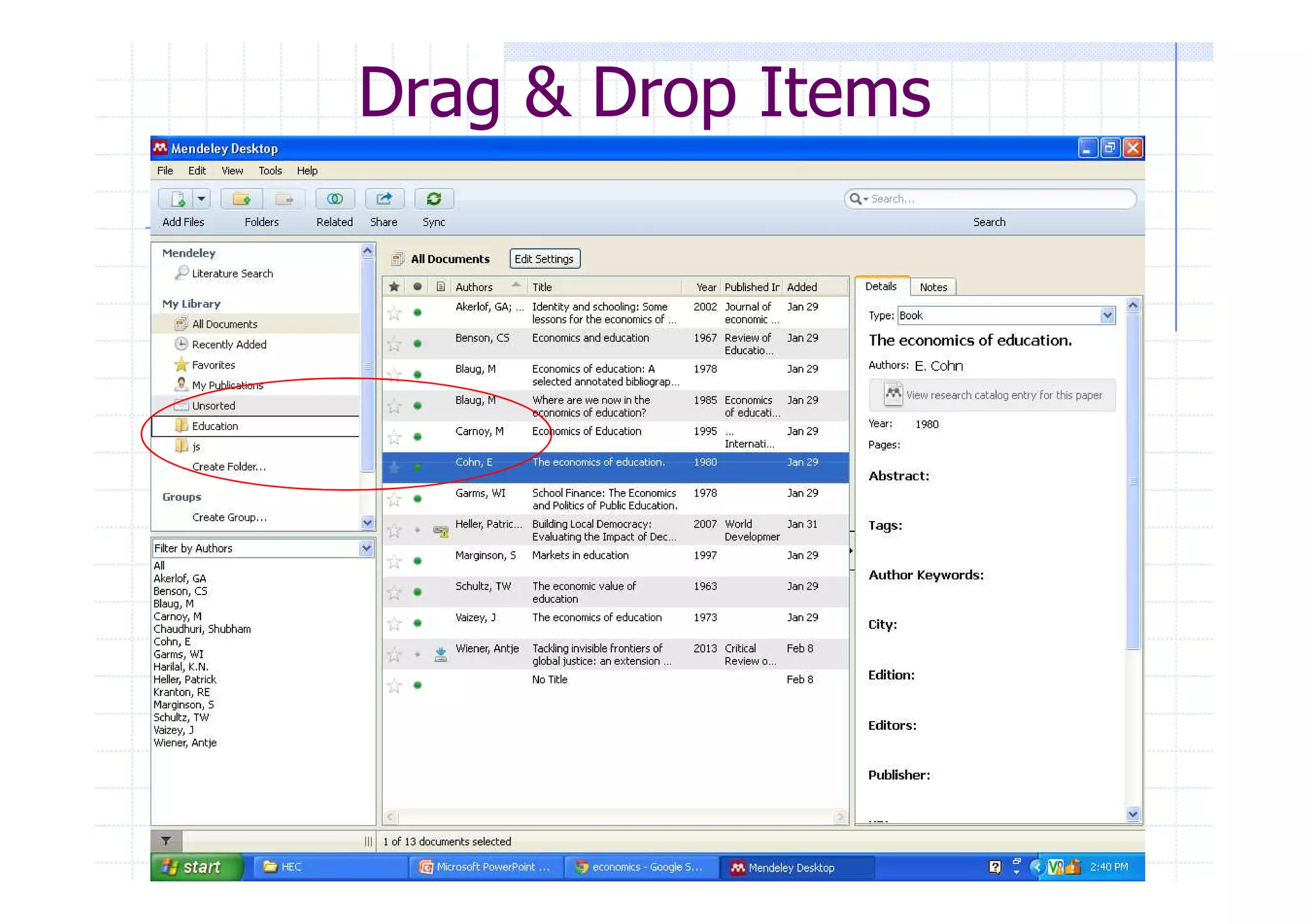Click the Add Files toolbar icon

pos(177,199)
